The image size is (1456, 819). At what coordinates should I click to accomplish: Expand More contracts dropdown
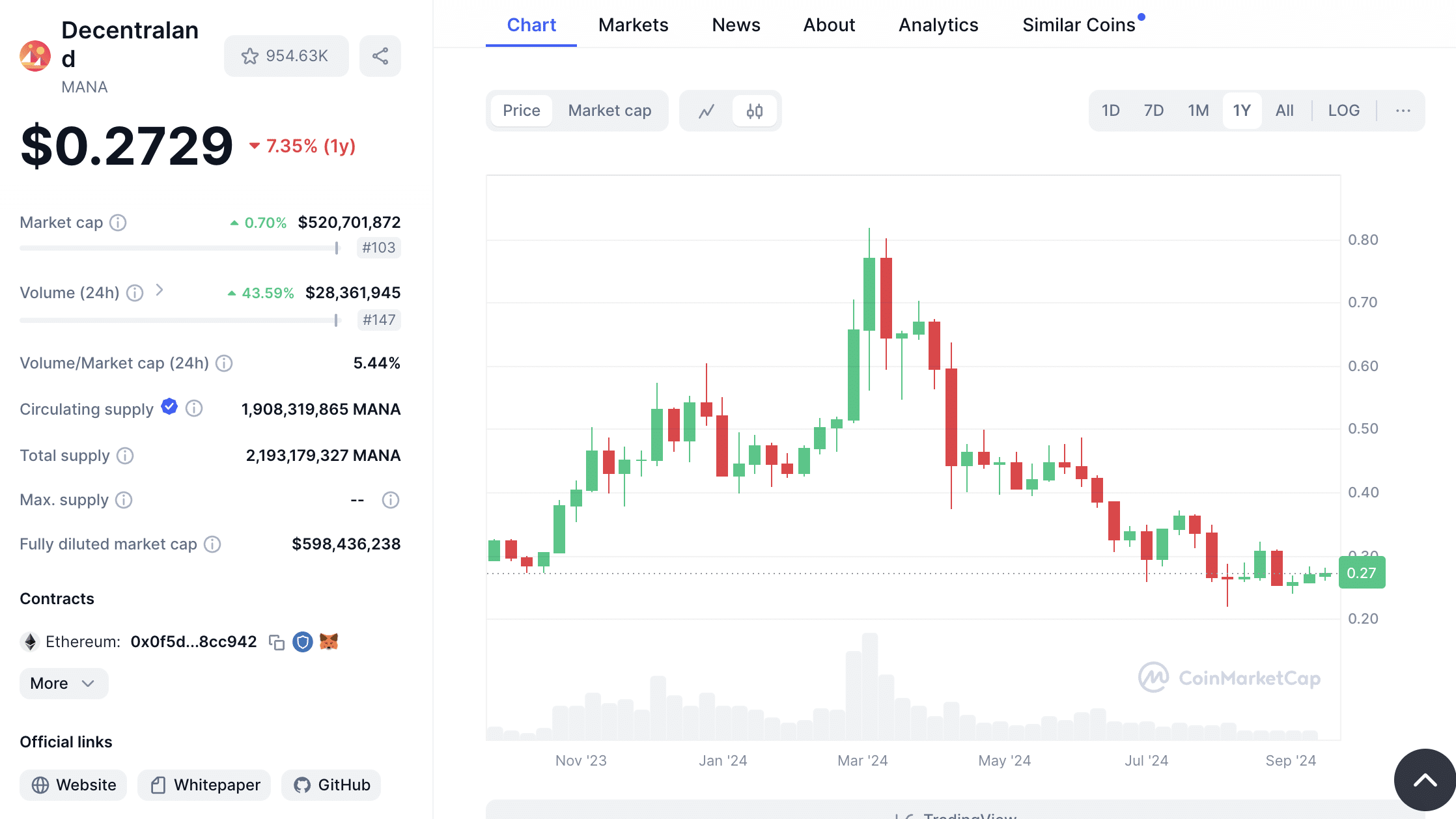click(64, 684)
